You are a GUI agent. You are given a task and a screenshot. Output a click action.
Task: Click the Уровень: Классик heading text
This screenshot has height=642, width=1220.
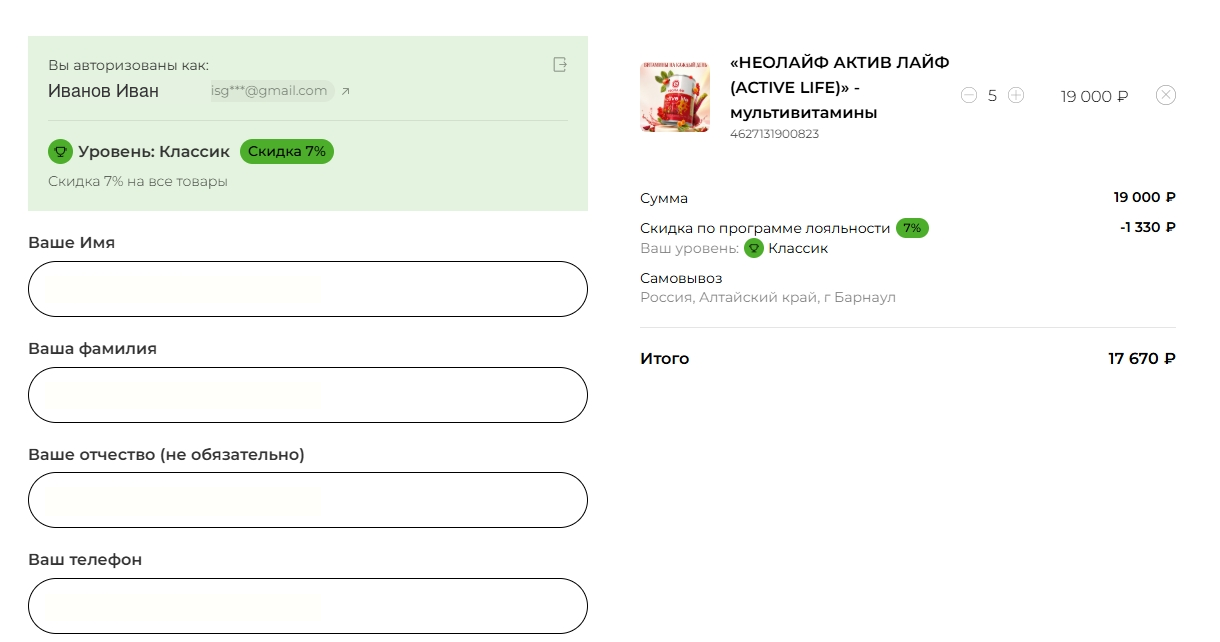pyautogui.click(x=154, y=152)
